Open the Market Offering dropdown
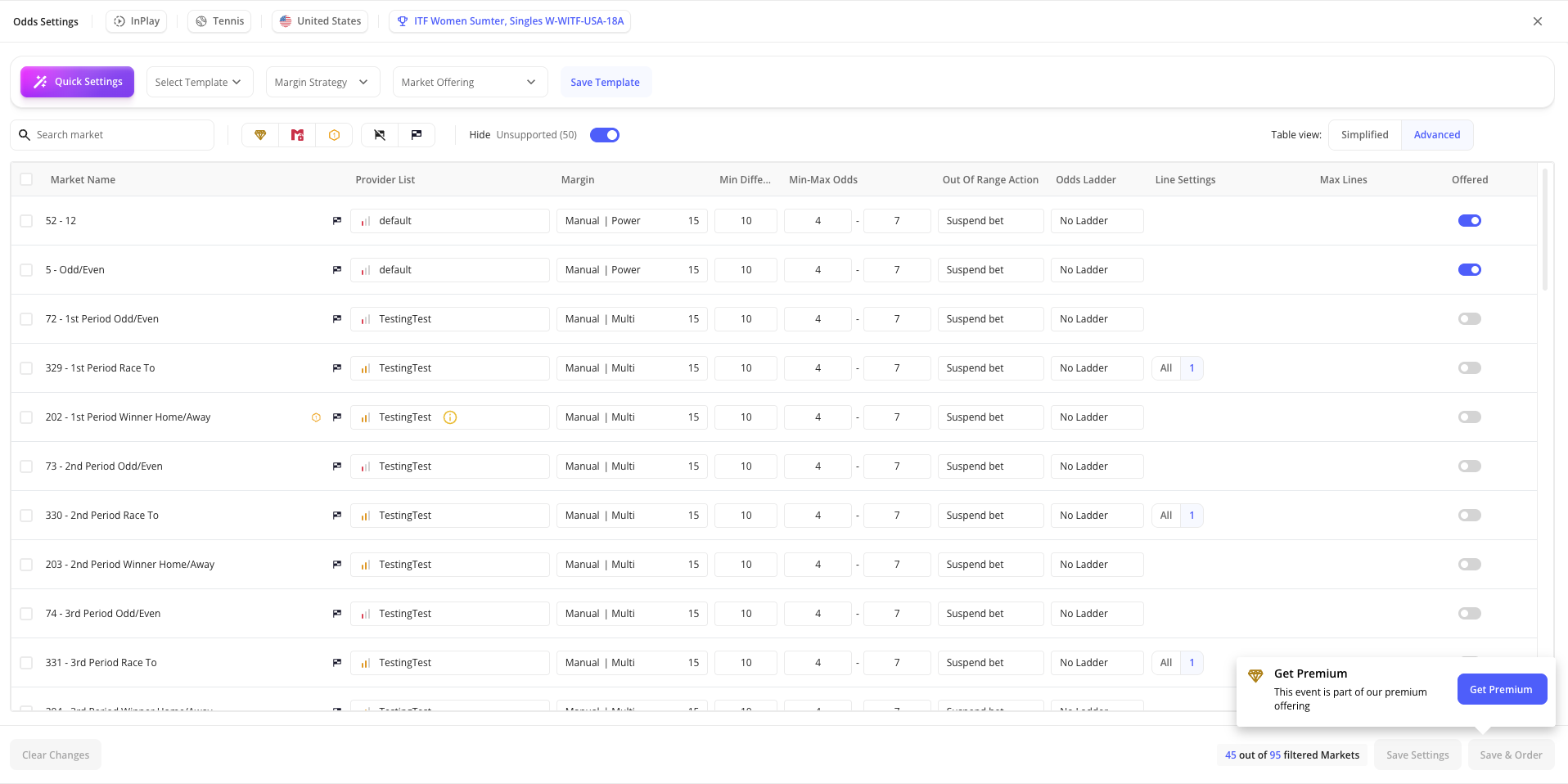The width and height of the screenshot is (1568, 784). pos(470,82)
